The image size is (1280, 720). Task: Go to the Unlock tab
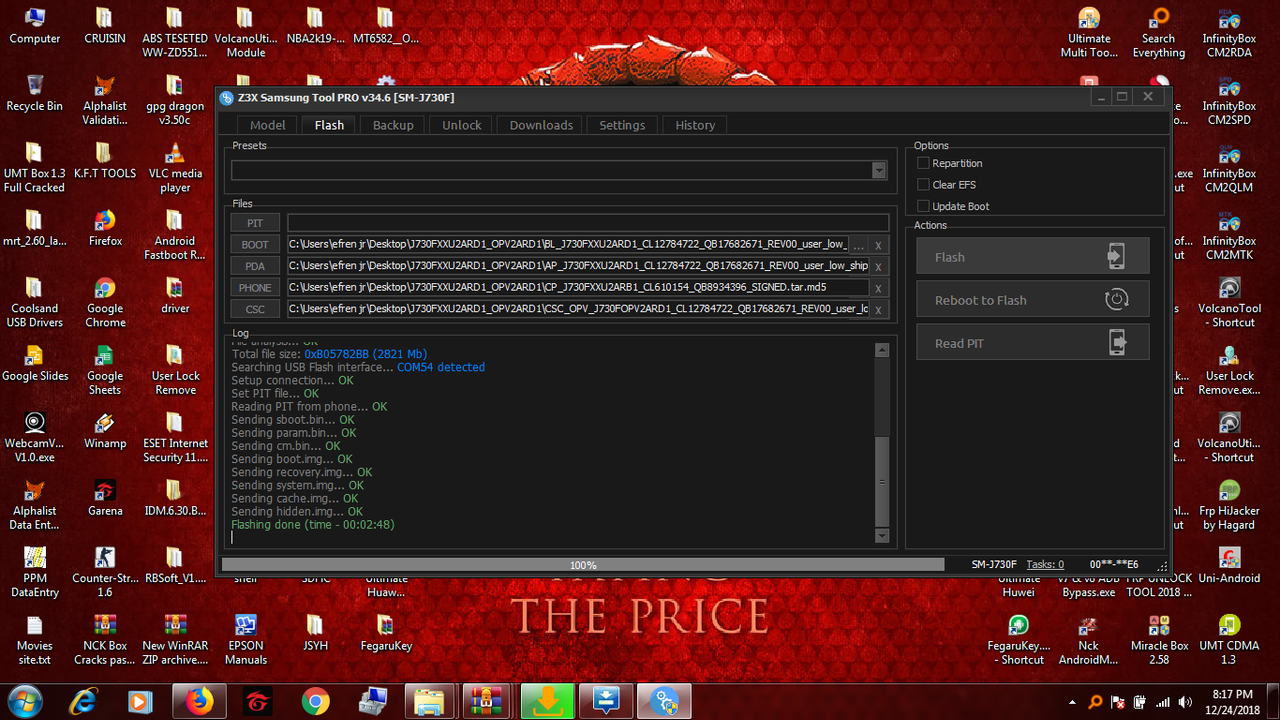click(462, 125)
